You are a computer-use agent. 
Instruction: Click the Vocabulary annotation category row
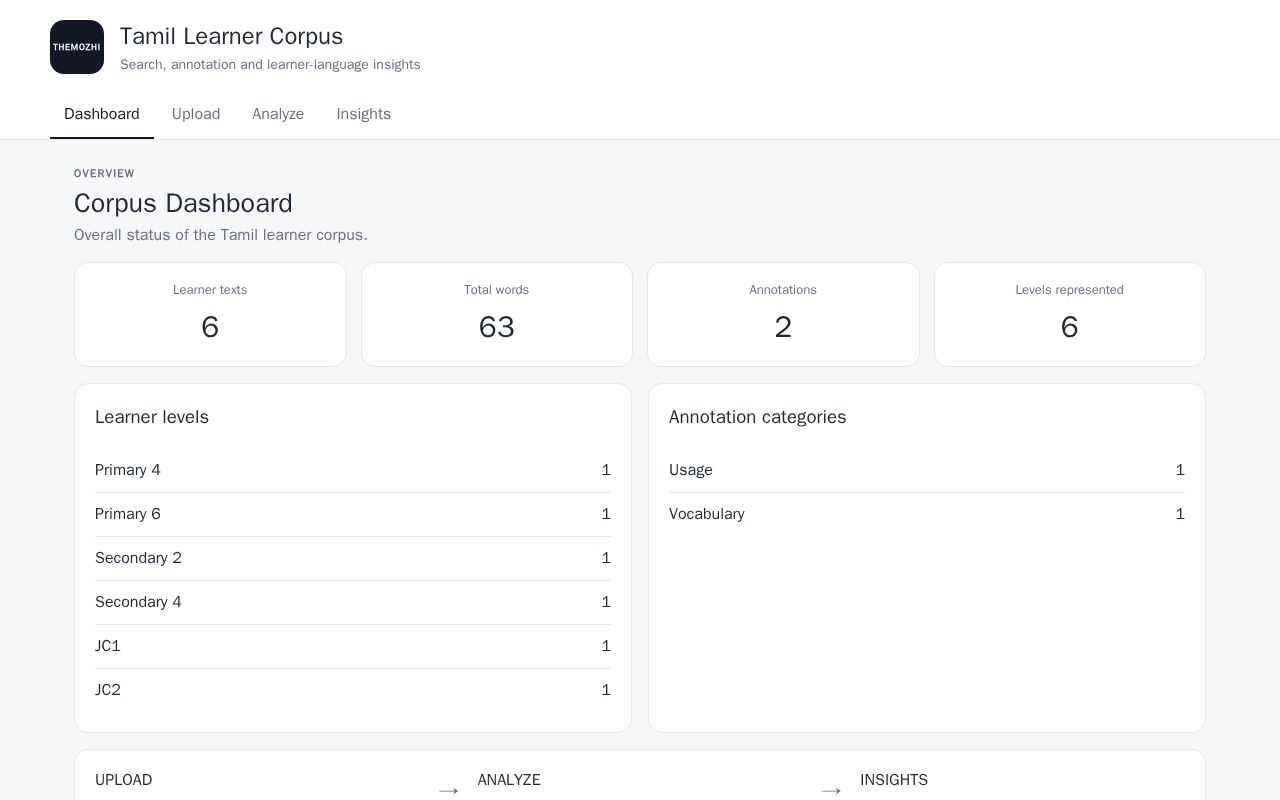[927, 514]
